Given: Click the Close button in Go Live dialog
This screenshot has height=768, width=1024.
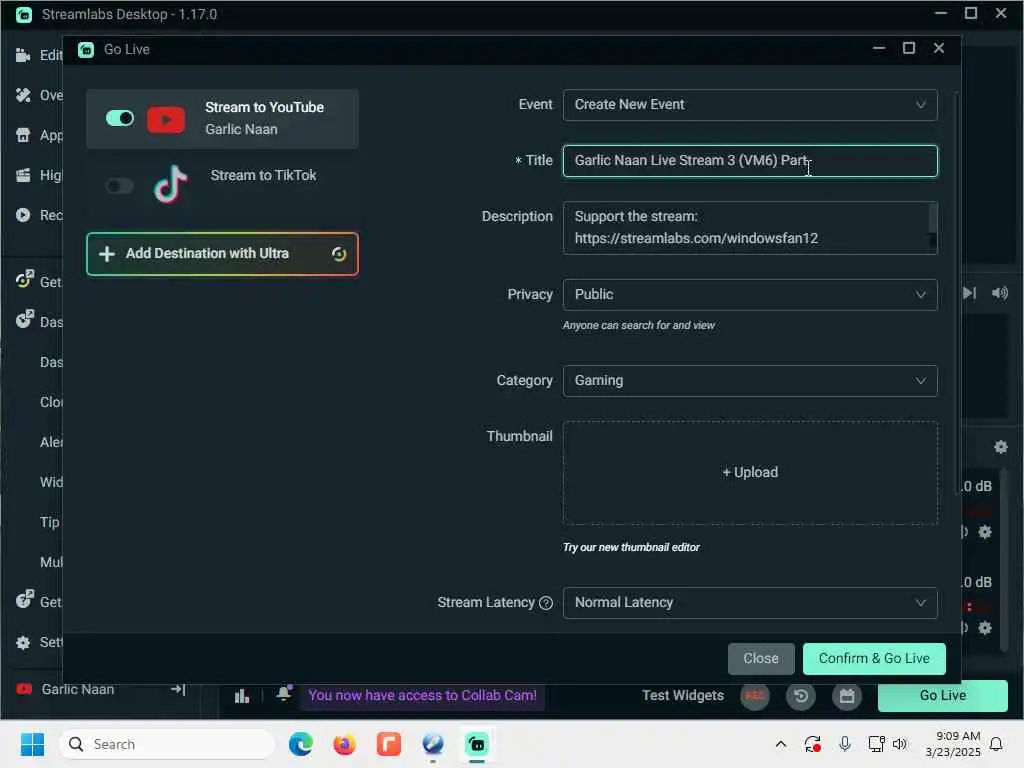Looking at the screenshot, I should 761,658.
